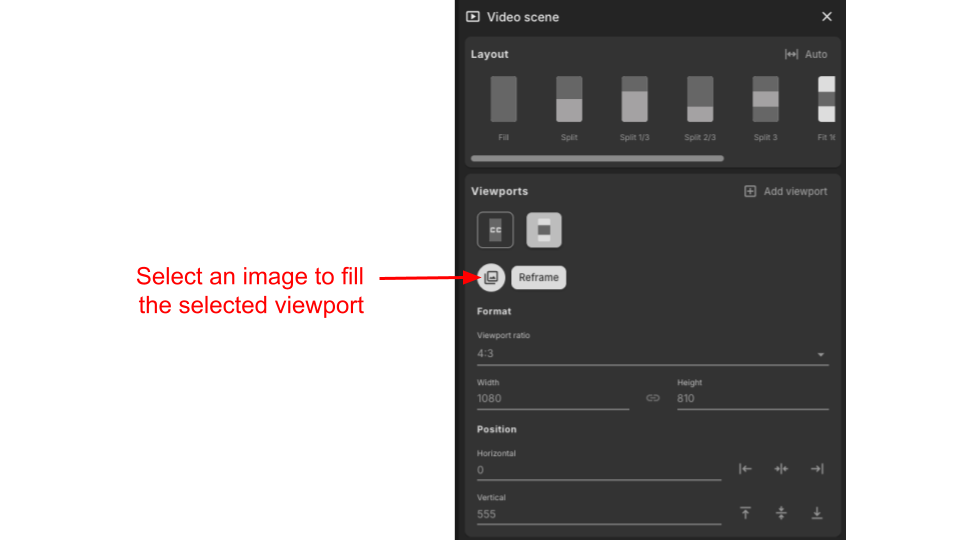Pick the Split 3 layout
The width and height of the screenshot is (960, 540).
pyautogui.click(x=765, y=100)
